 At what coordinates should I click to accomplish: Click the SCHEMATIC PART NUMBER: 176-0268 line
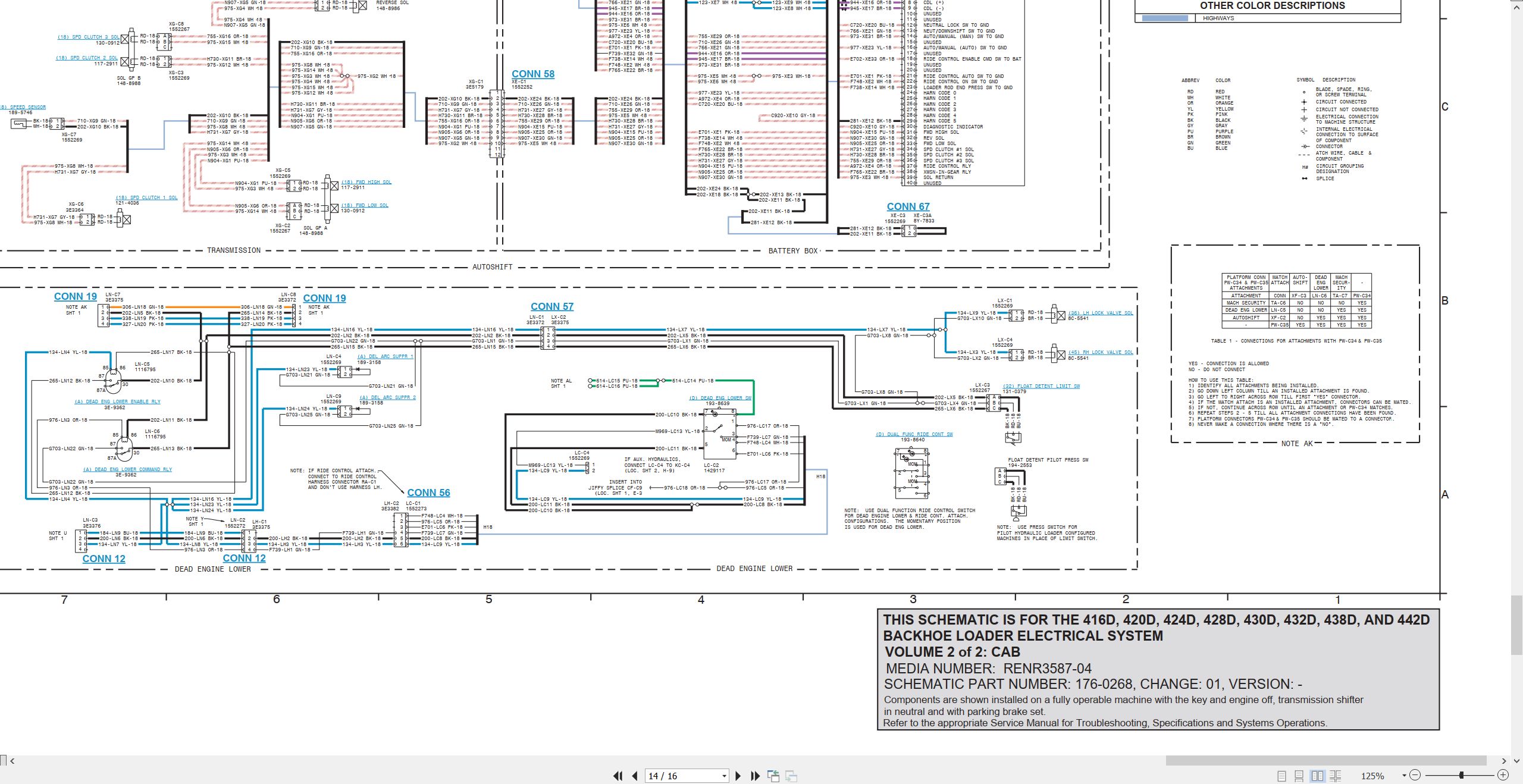click(1093, 684)
